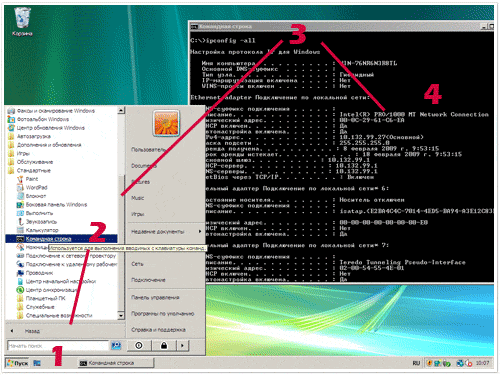Screen dimensions: 500x375
Task: Click the user account picture
Action: pos(166,124)
